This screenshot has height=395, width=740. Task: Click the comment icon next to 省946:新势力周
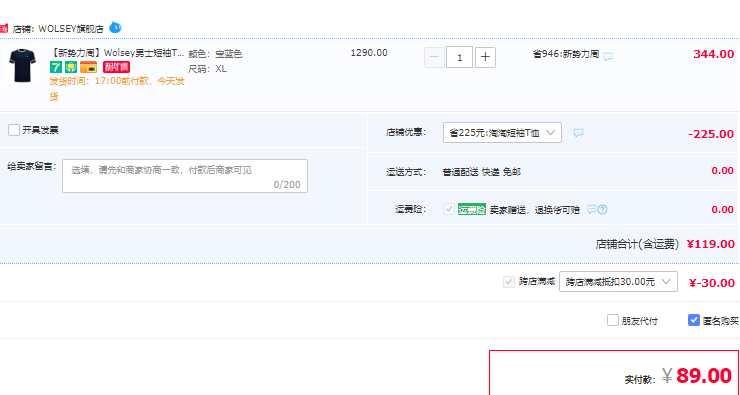click(x=608, y=56)
